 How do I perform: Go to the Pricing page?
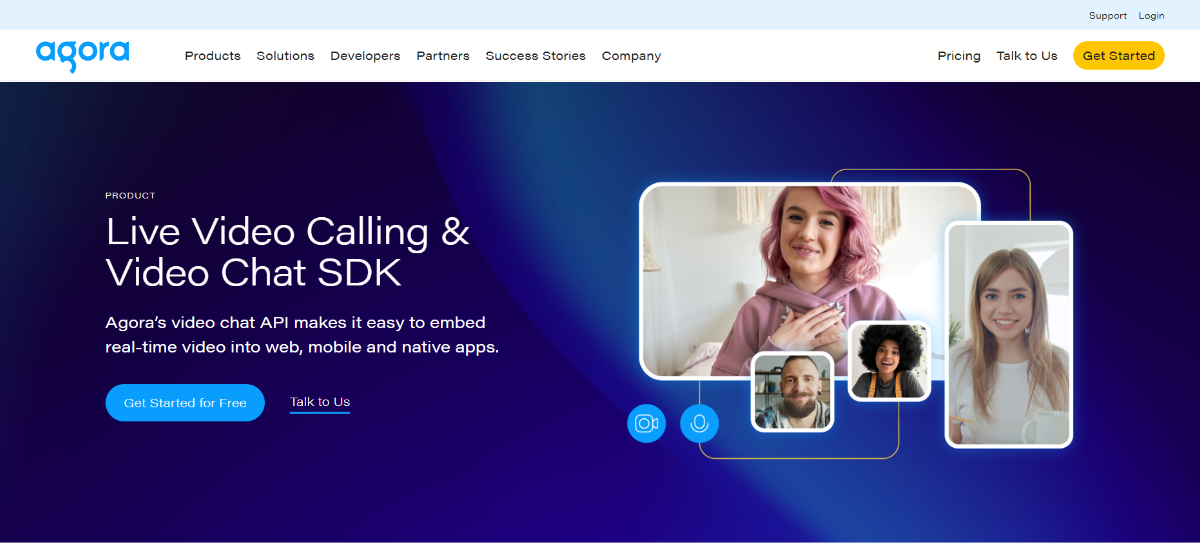(959, 56)
